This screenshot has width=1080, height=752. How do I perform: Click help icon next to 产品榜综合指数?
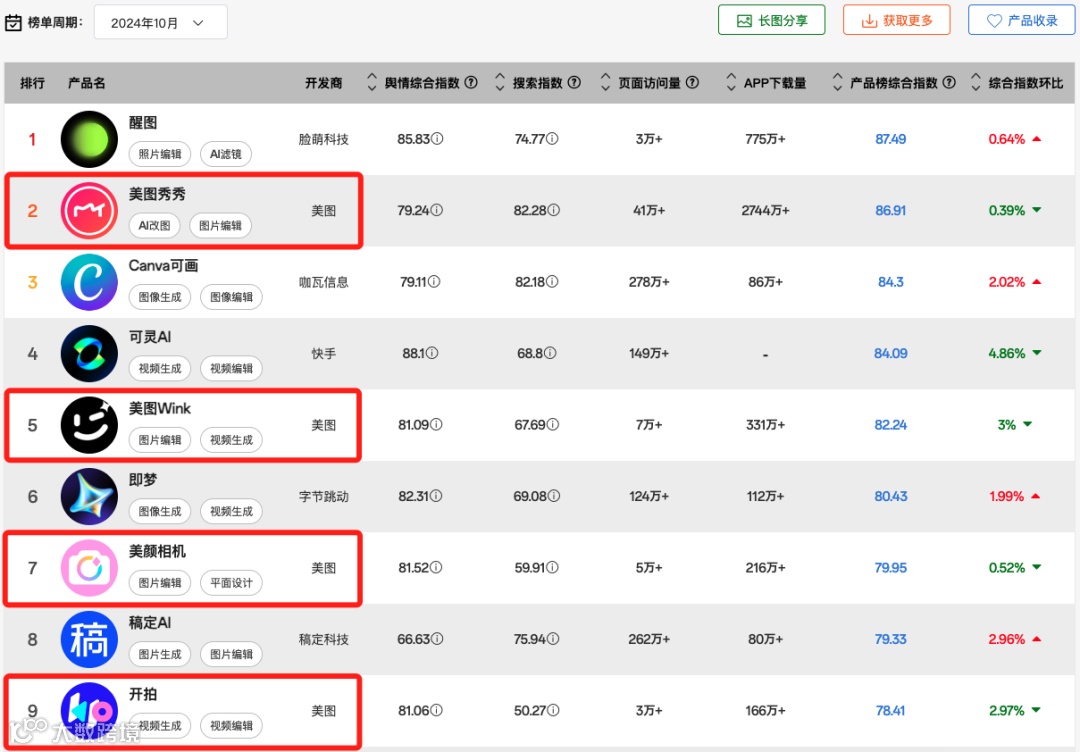point(949,83)
